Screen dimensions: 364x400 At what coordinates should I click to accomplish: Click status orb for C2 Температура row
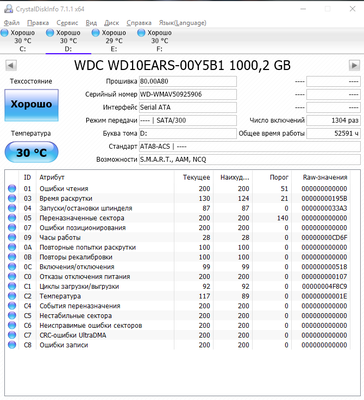[x=12, y=296]
